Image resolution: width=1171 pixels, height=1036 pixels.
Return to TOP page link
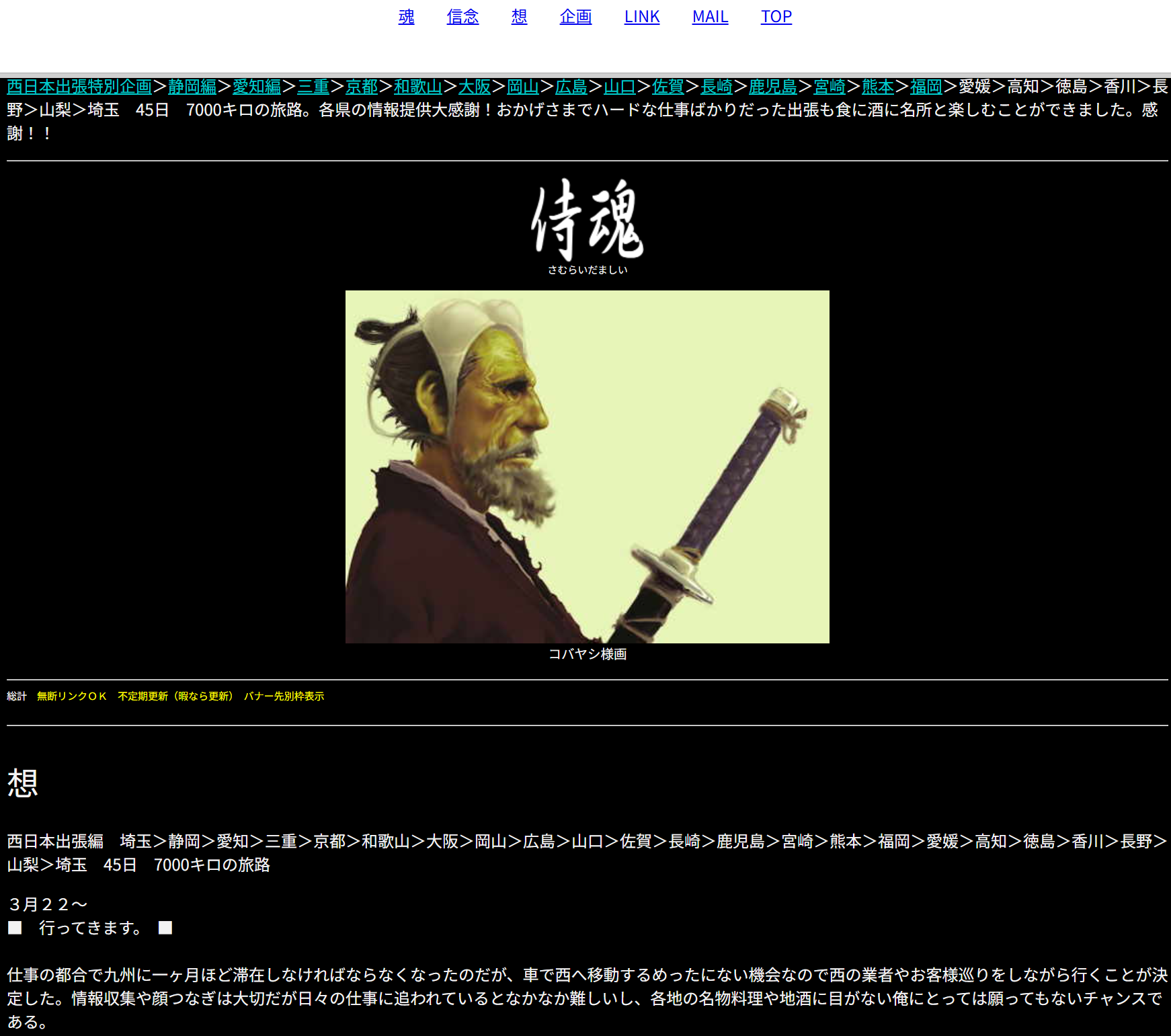point(776,17)
